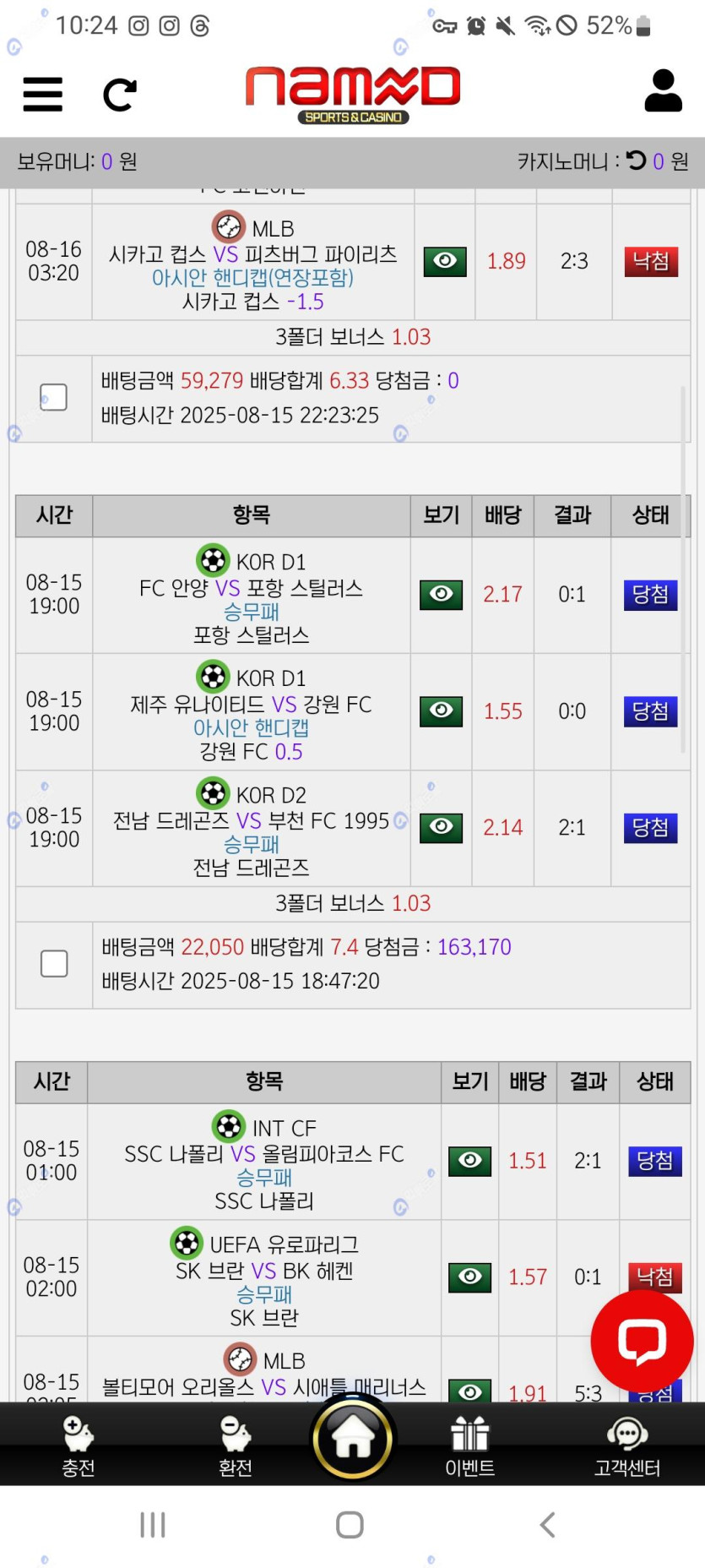This screenshot has height=1568, width=705.
Task: Open 충전 deposit in bottom bar
Action: tap(78, 1446)
